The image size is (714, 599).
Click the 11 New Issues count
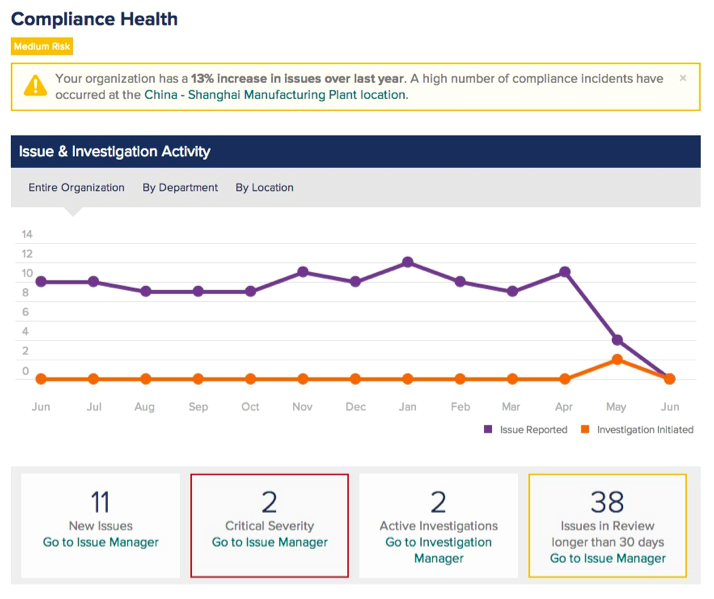tap(100, 502)
